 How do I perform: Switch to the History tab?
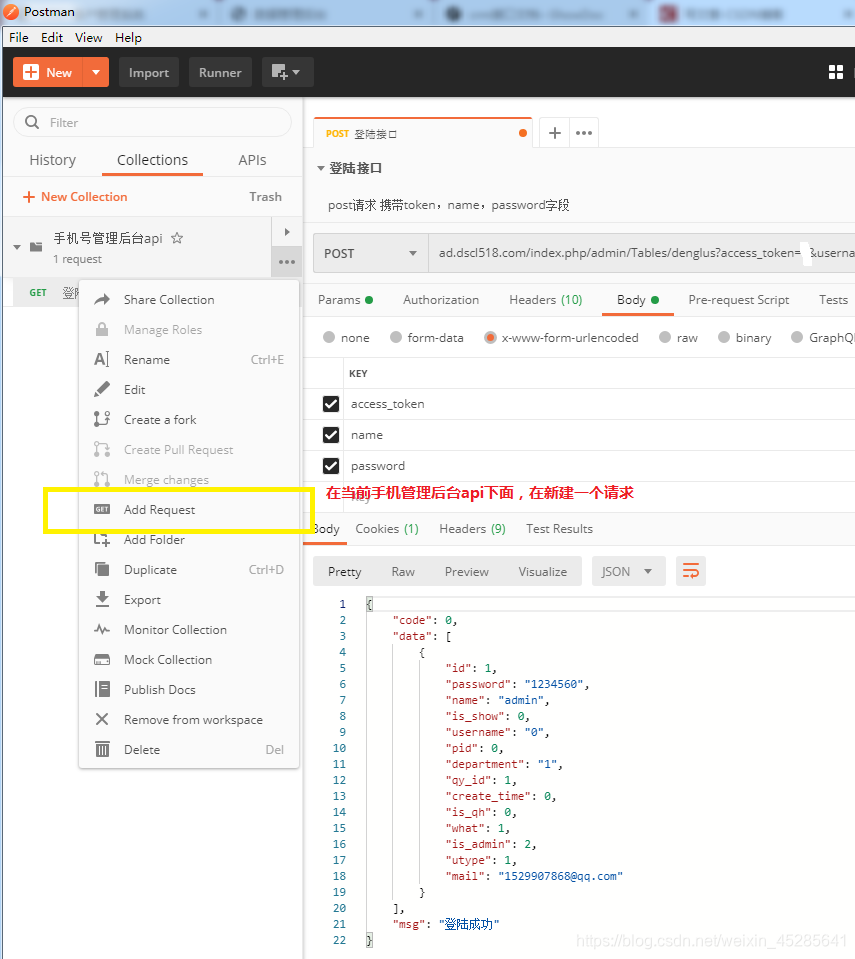[53, 160]
